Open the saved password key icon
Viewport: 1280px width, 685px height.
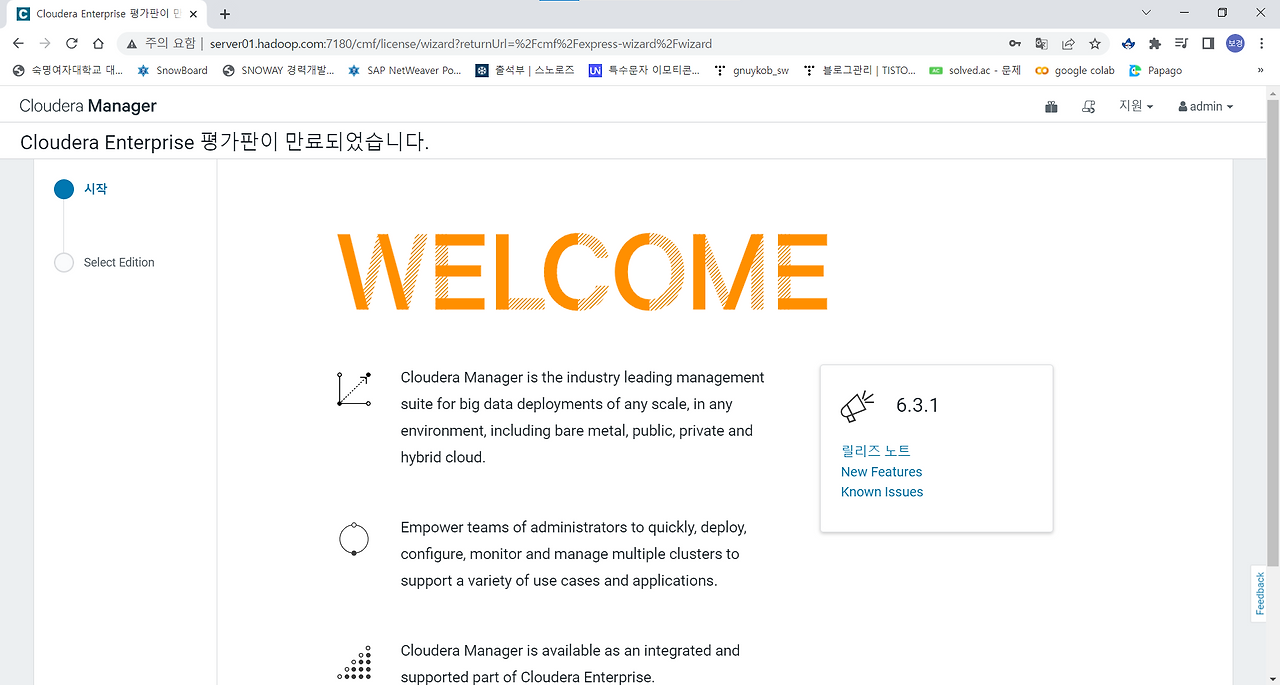1015,43
